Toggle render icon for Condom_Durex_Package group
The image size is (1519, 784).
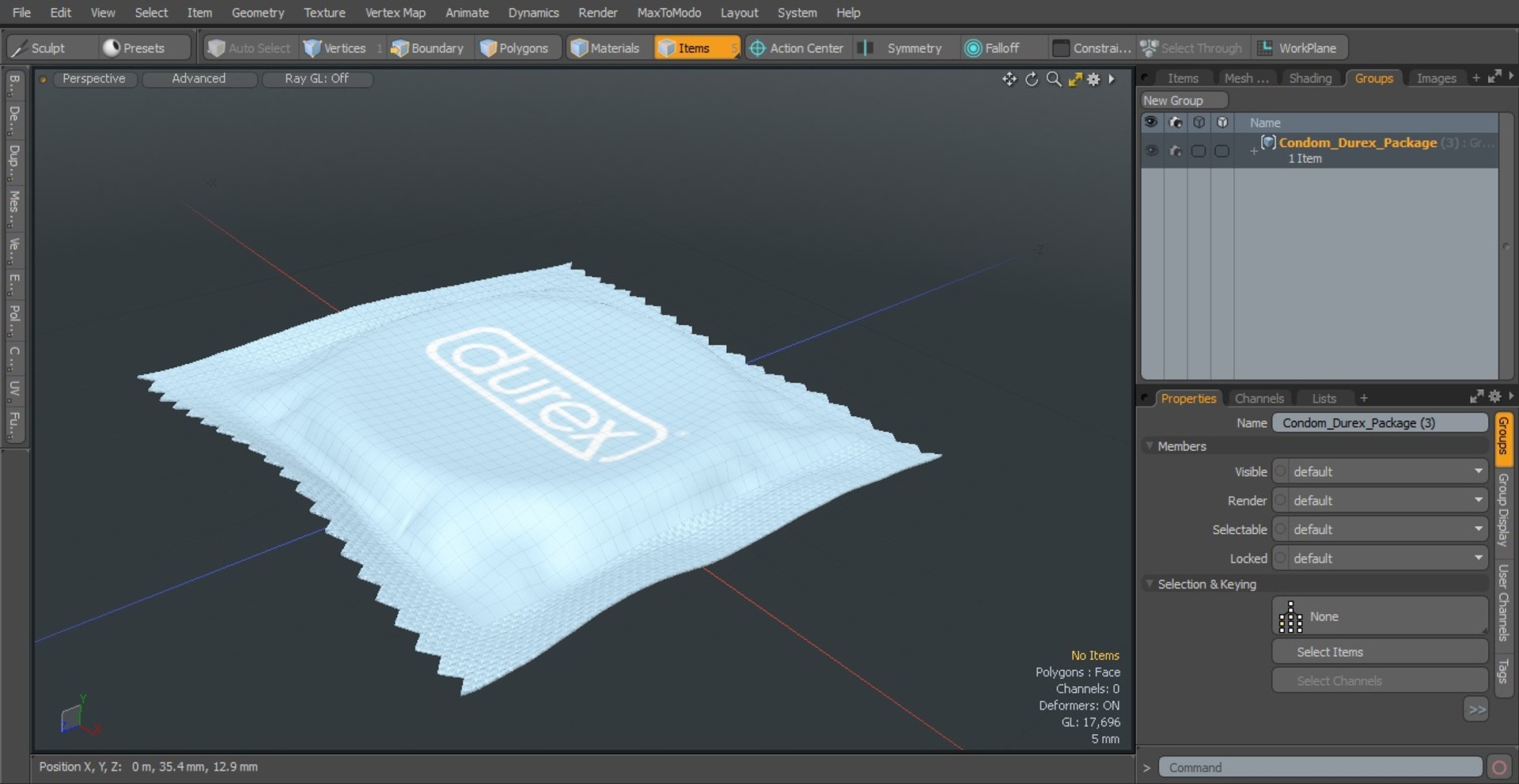click(x=1175, y=150)
